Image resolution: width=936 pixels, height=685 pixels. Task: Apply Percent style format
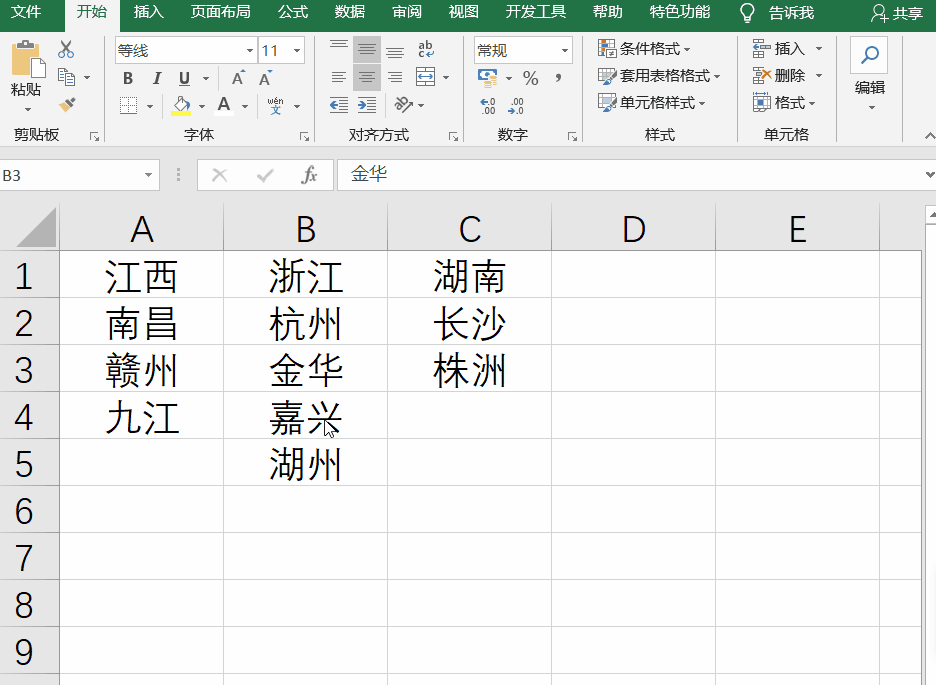point(530,78)
